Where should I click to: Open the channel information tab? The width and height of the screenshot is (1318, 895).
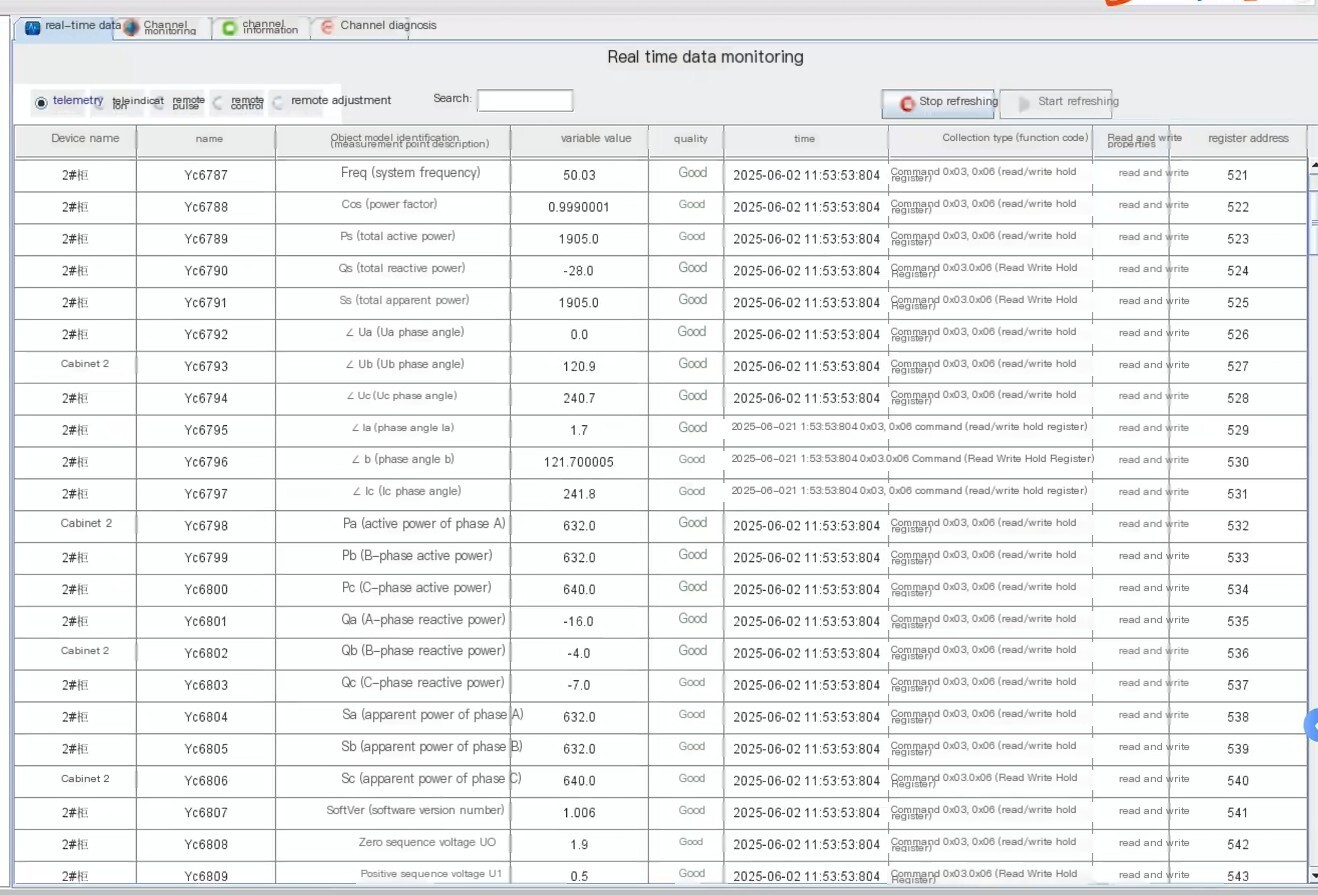tap(259, 28)
